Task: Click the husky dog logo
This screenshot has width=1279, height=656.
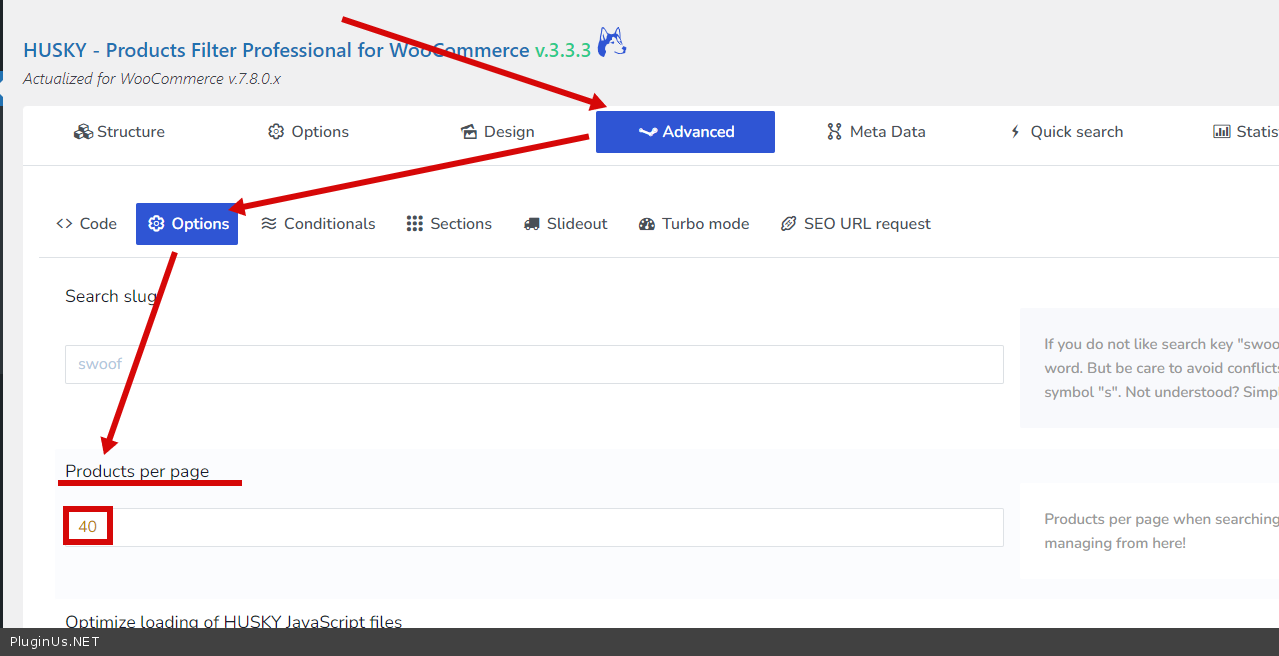Action: coord(612,43)
